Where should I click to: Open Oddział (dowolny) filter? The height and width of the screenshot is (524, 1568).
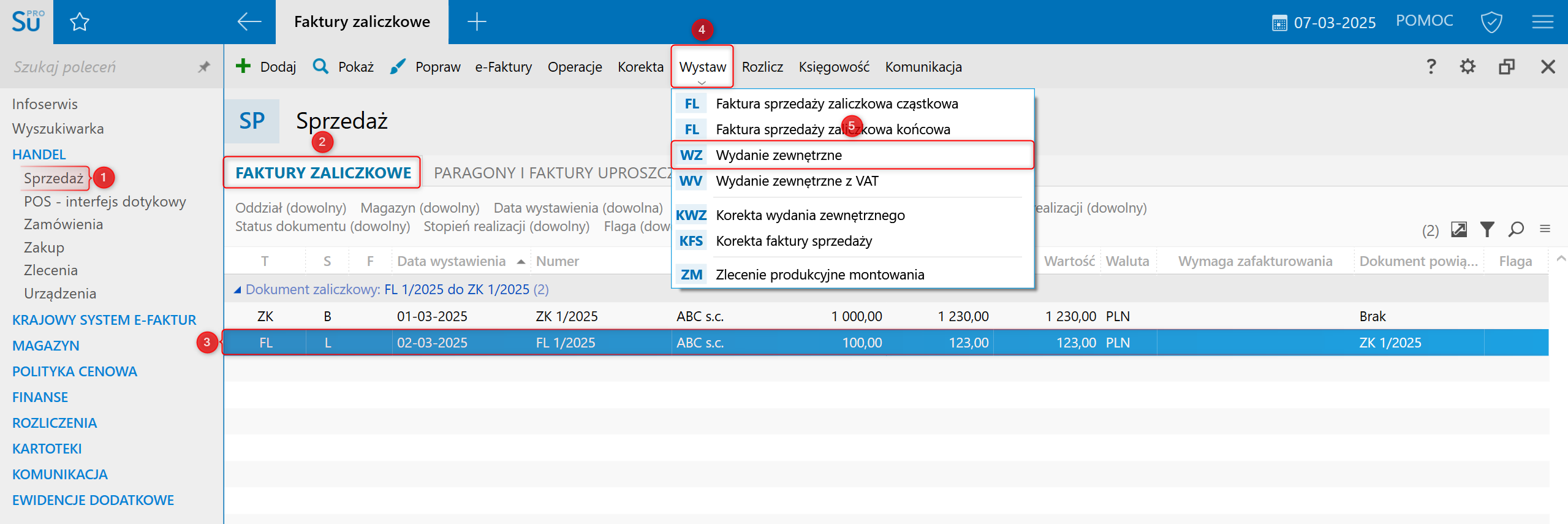290,208
